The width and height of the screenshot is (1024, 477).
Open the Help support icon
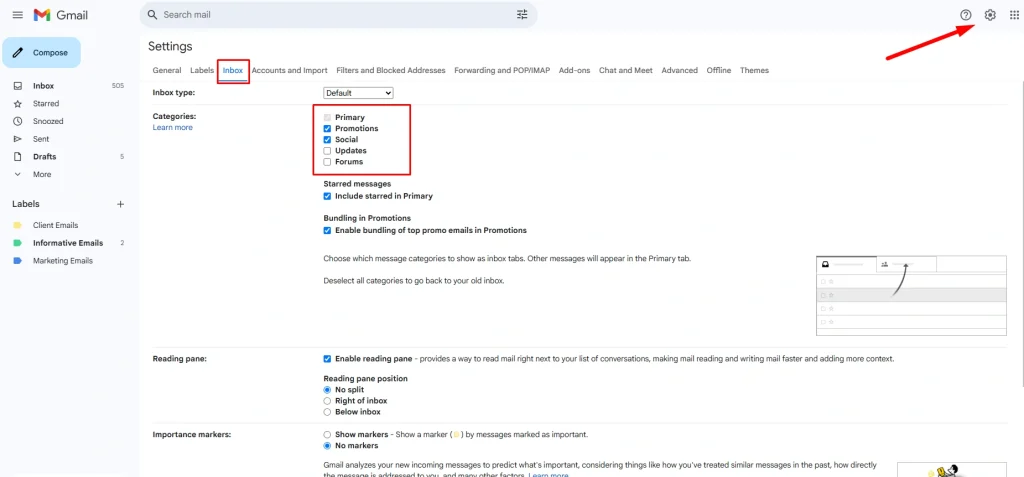pyautogui.click(x=965, y=15)
